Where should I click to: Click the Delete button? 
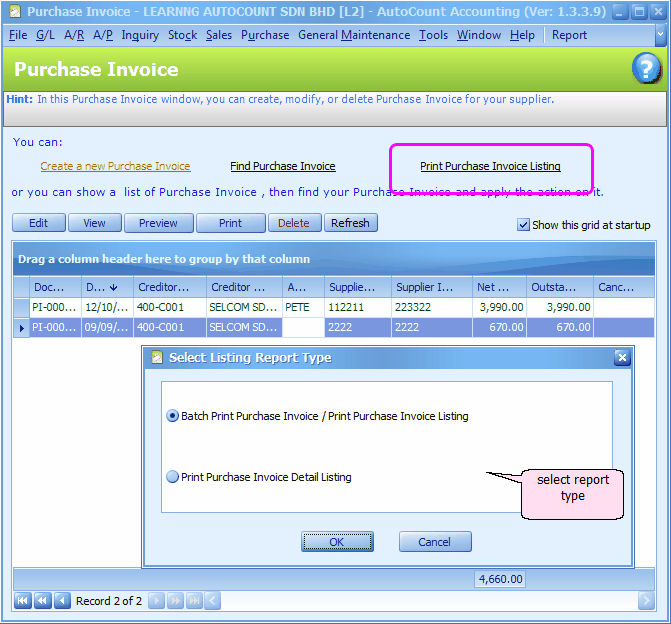click(x=294, y=223)
